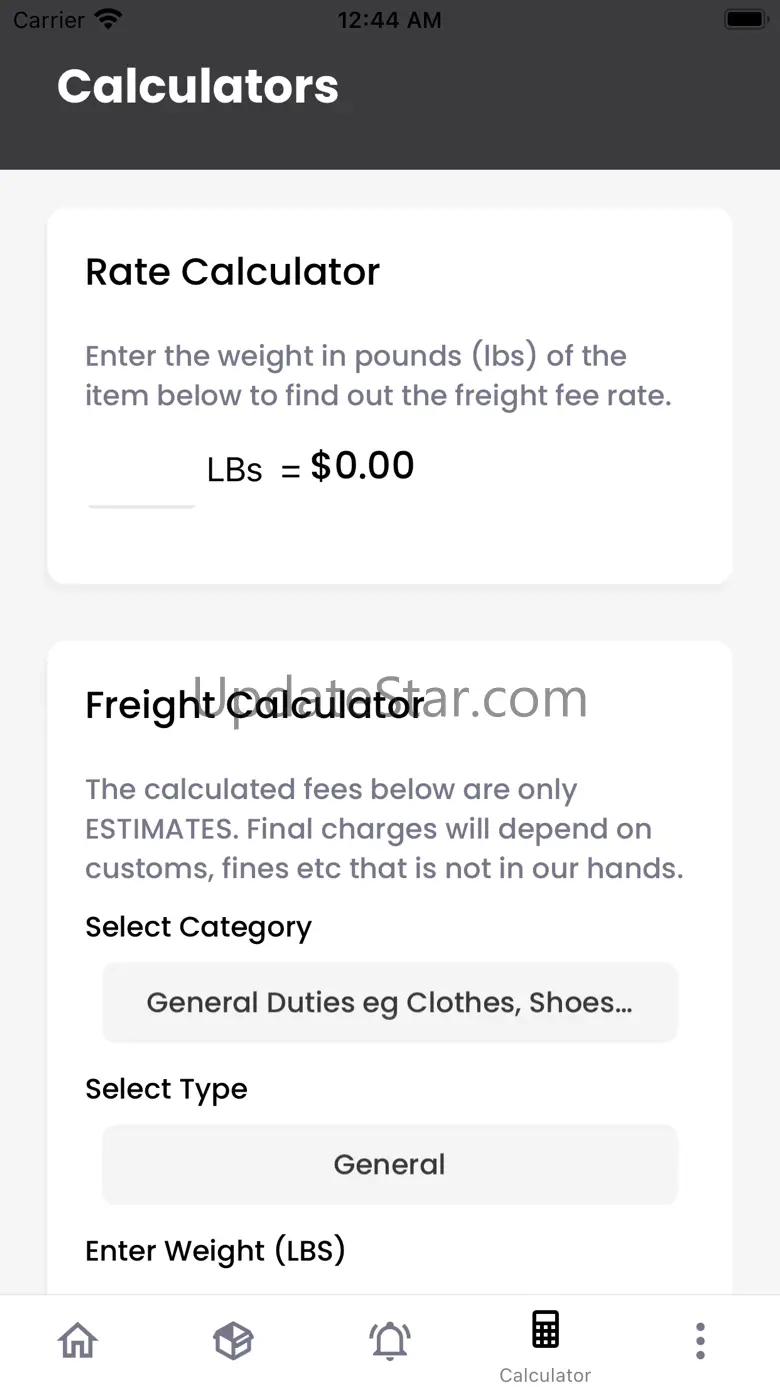
Task: Open the General type dropdown
Action: [390, 1164]
